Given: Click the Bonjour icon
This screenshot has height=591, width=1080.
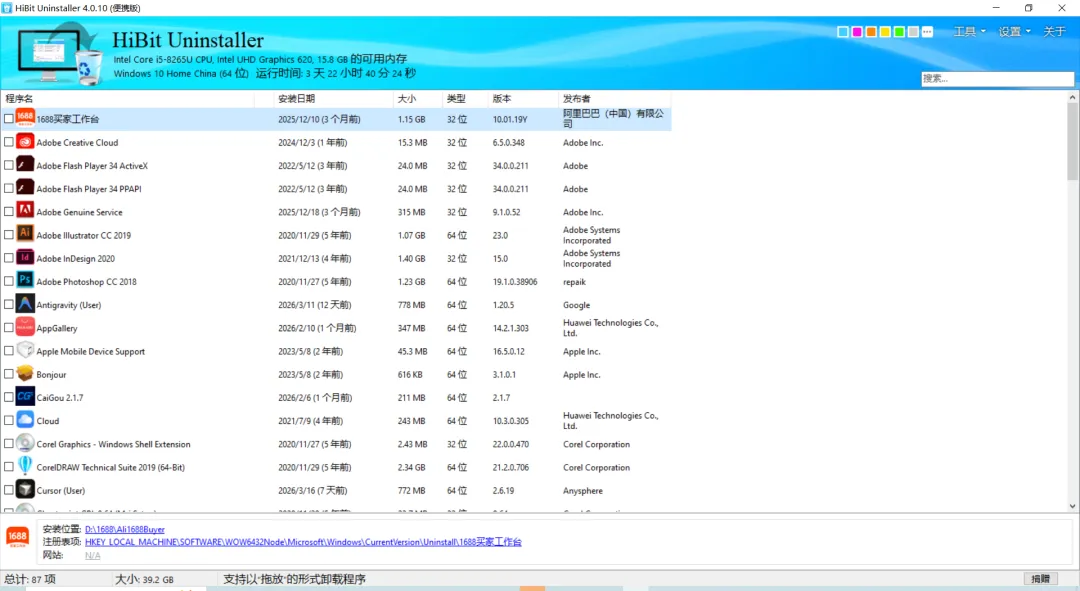Looking at the screenshot, I should click(x=25, y=374).
